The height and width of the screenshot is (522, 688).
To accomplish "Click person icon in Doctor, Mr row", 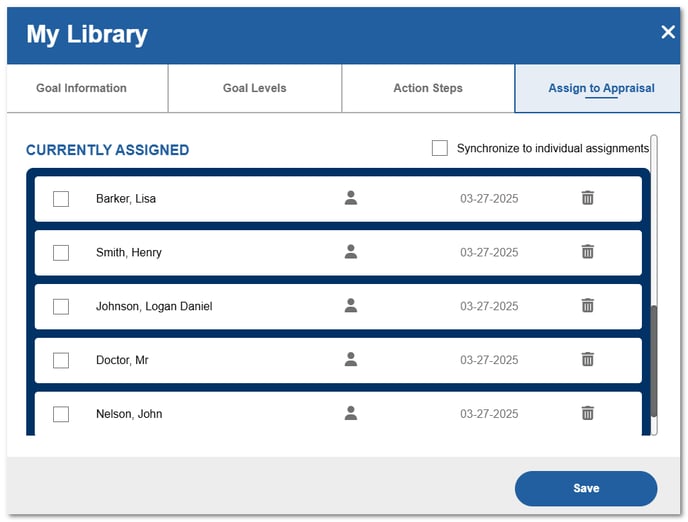I will pyautogui.click(x=351, y=359).
